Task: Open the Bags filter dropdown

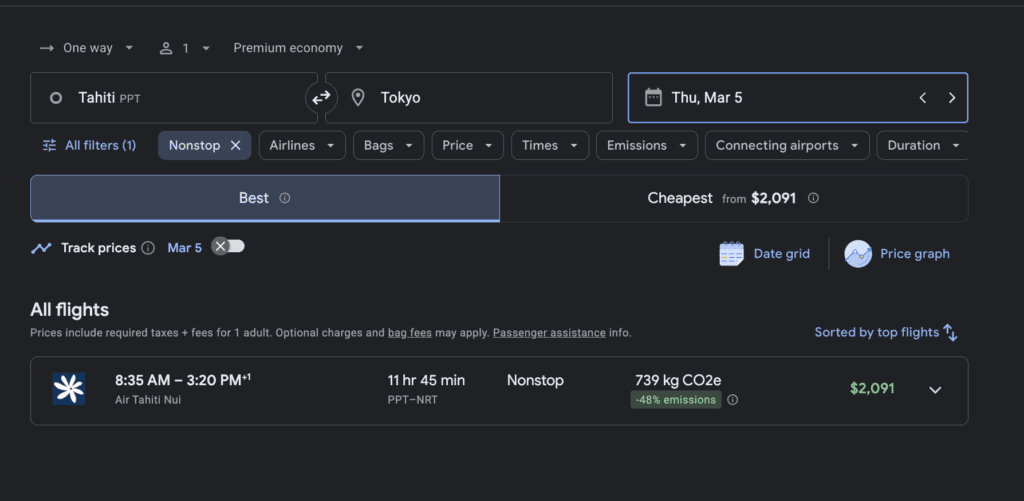Action: point(389,145)
